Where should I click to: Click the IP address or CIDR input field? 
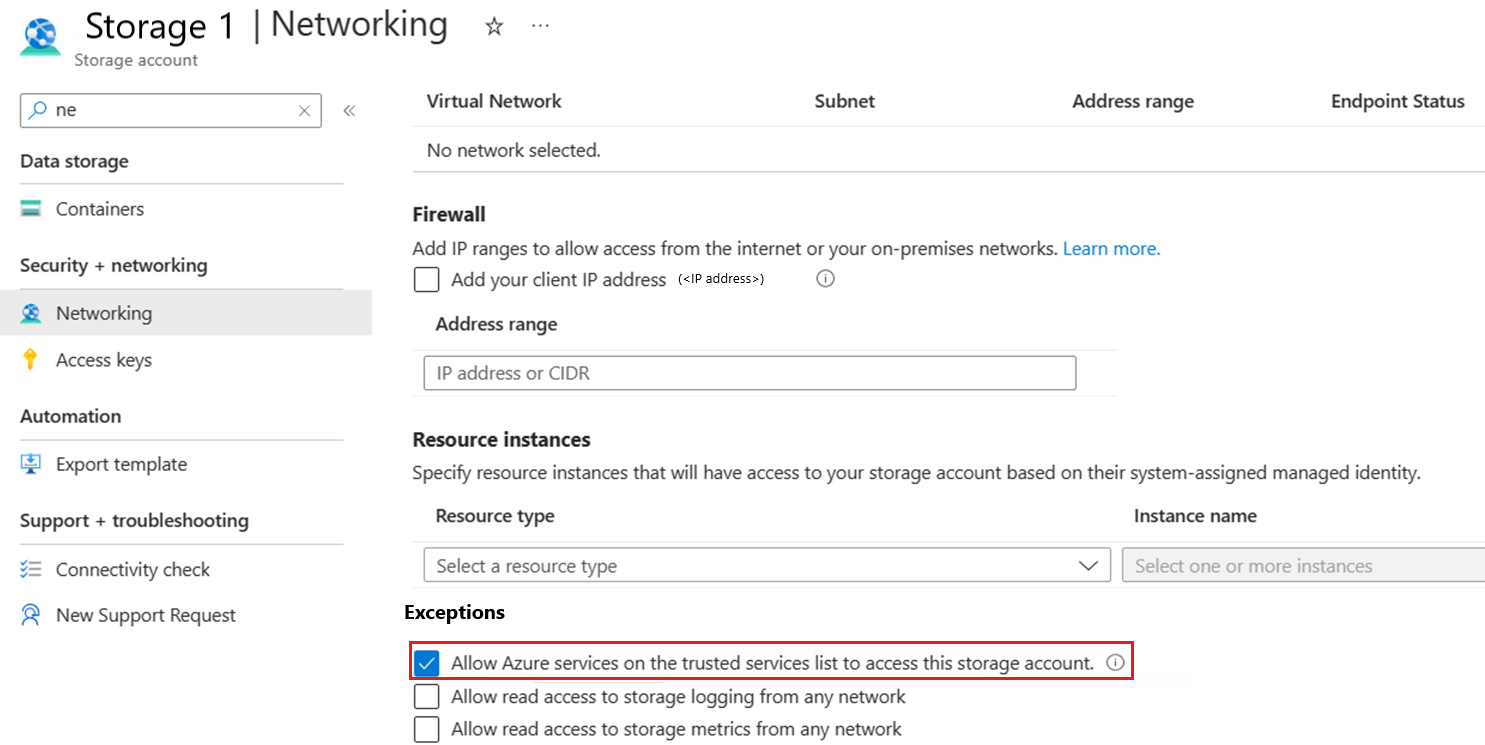click(x=749, y=373)
